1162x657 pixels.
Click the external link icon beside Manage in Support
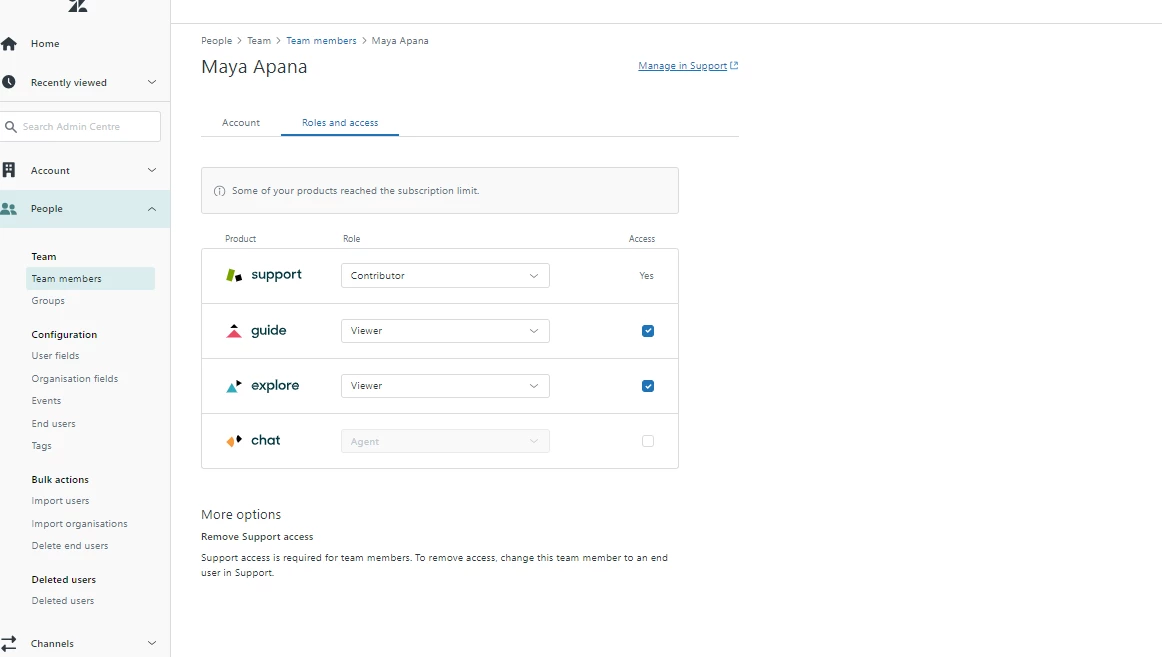734,65
